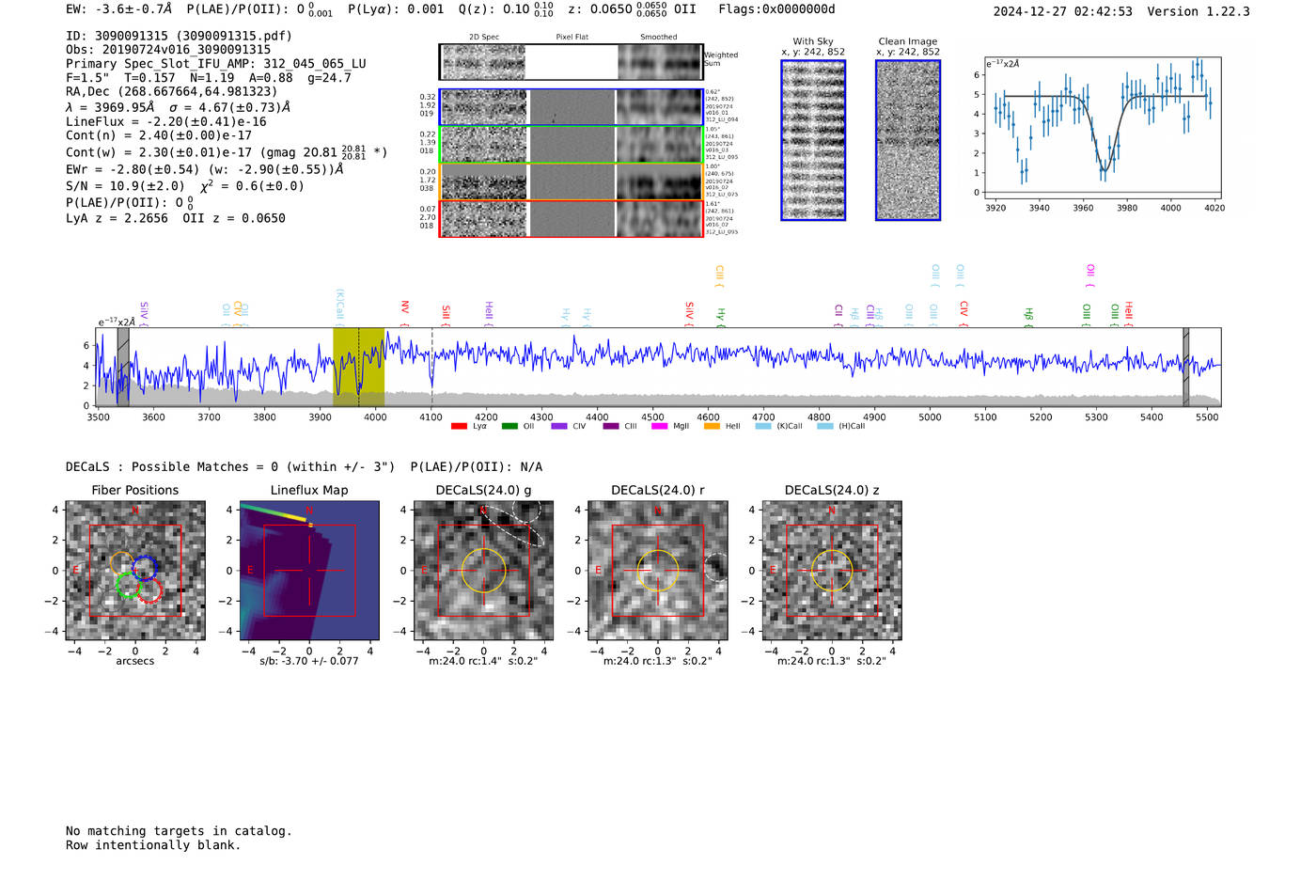Click the red Lyα legend swatch

(x=459, y=426)
